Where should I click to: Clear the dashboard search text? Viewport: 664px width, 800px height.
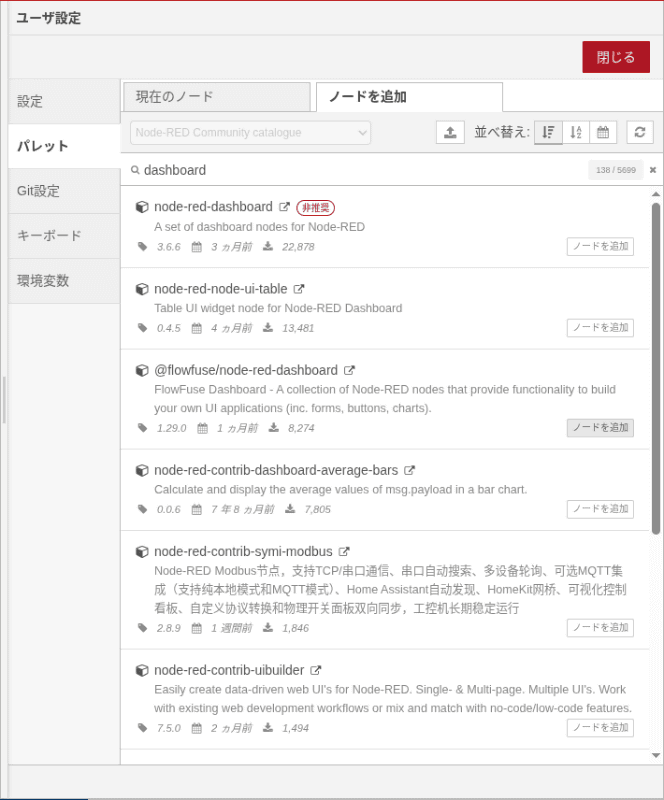click(653, 170)
